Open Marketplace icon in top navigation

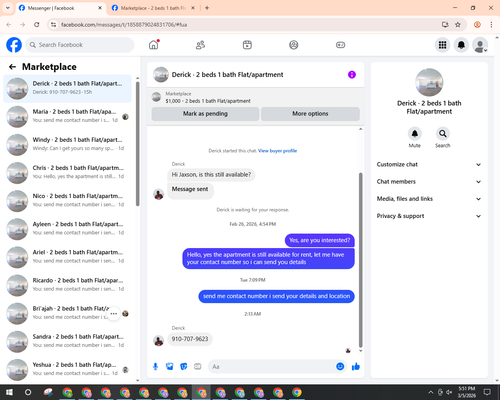point(247,45)
